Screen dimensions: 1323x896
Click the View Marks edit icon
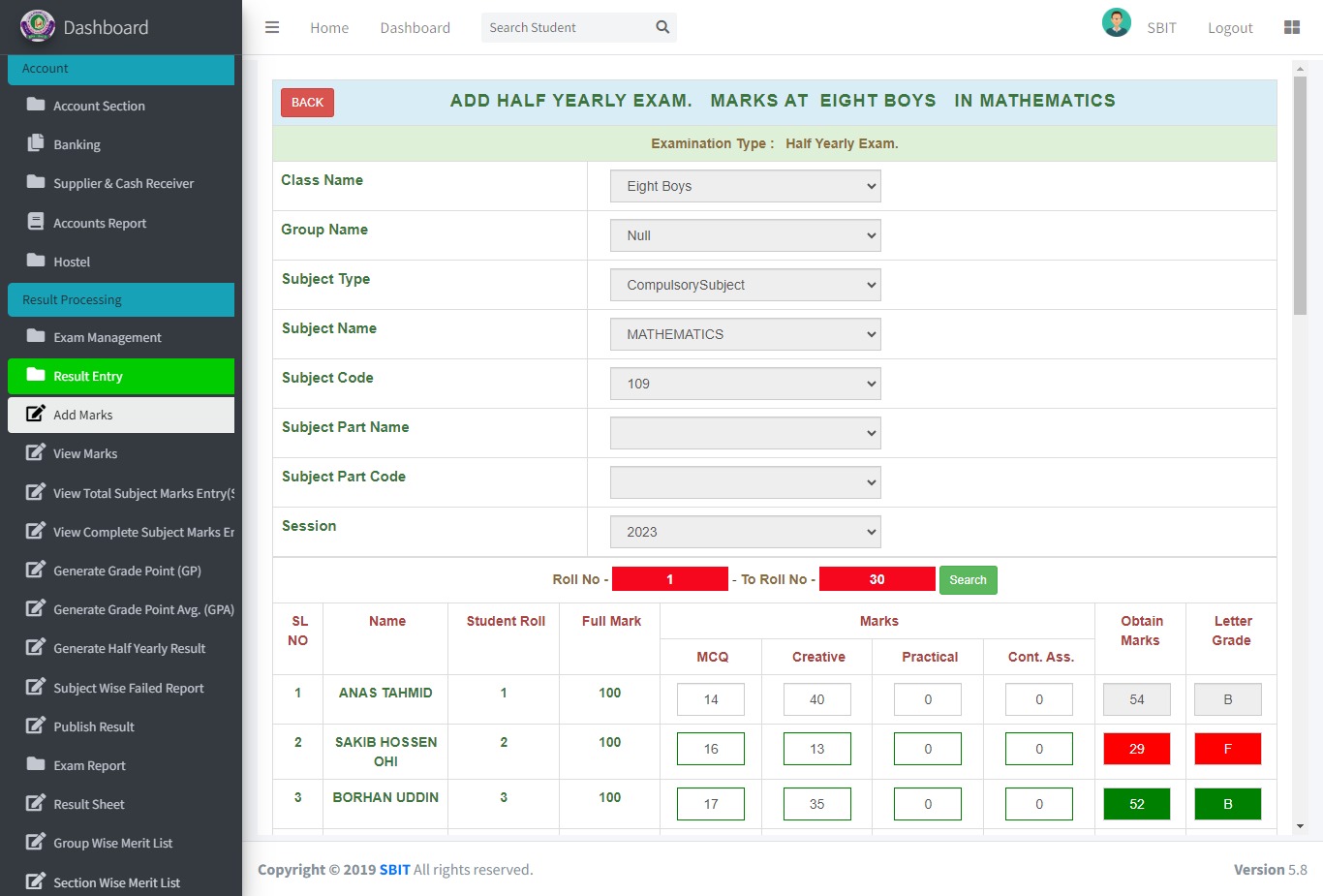36,452
